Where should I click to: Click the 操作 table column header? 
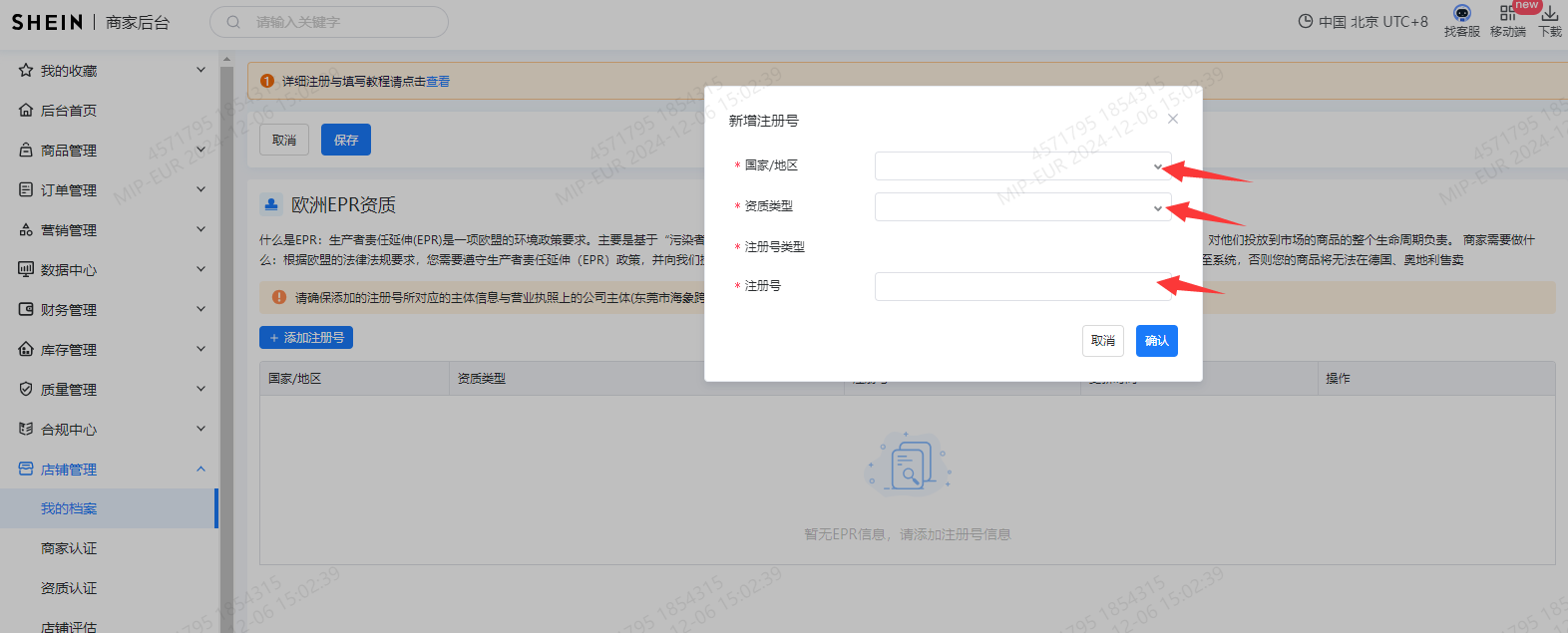pos(1338,379)
